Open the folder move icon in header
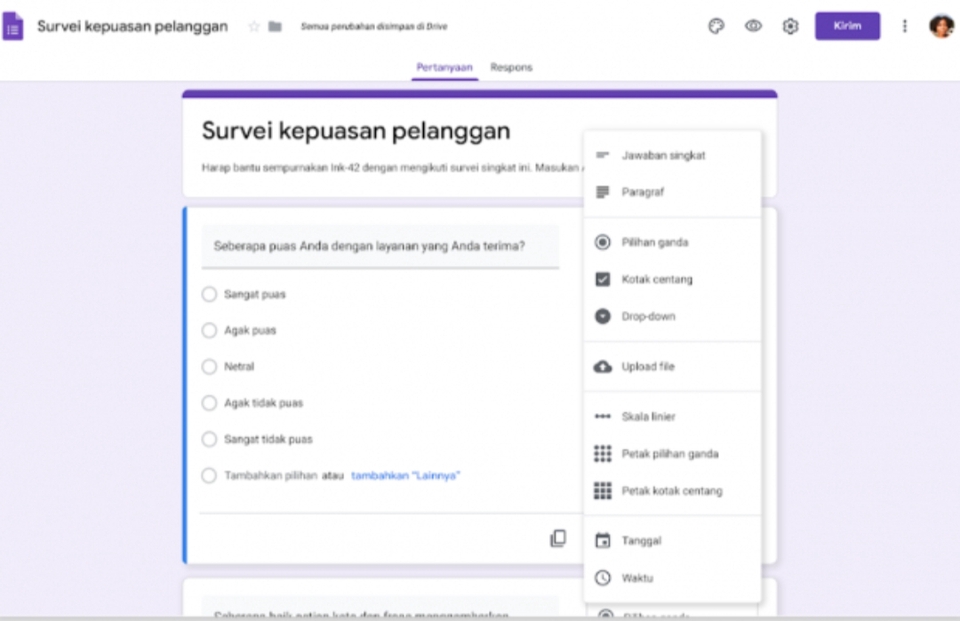Screen dimensions: 960x621 point(276,26)
